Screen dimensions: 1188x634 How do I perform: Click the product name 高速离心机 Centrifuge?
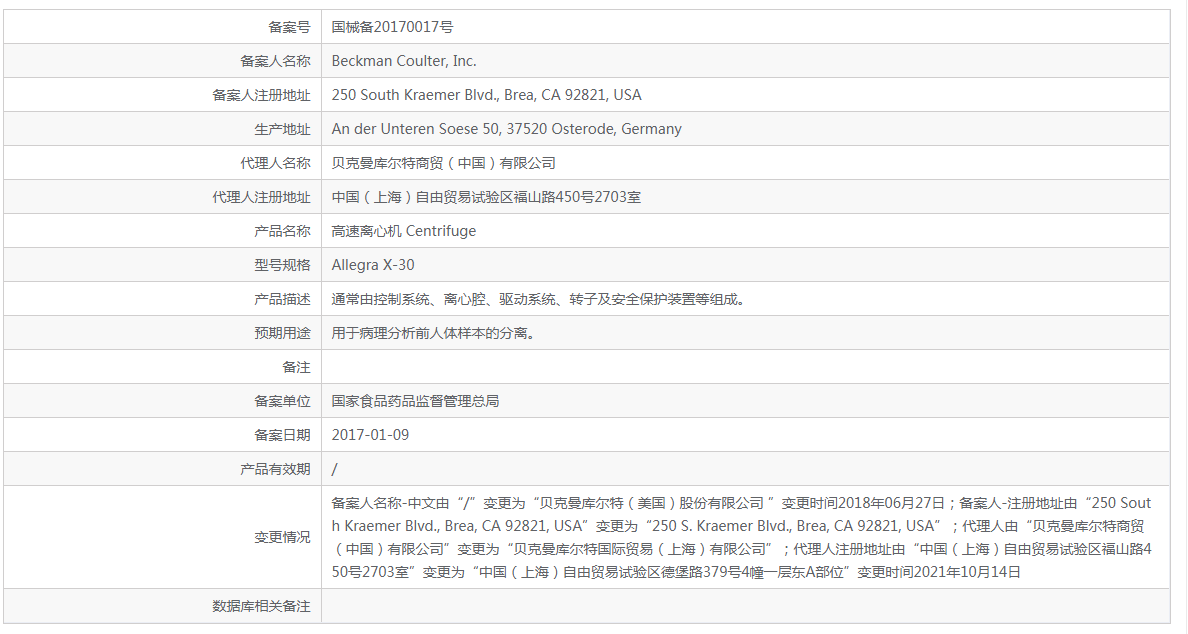402,230
